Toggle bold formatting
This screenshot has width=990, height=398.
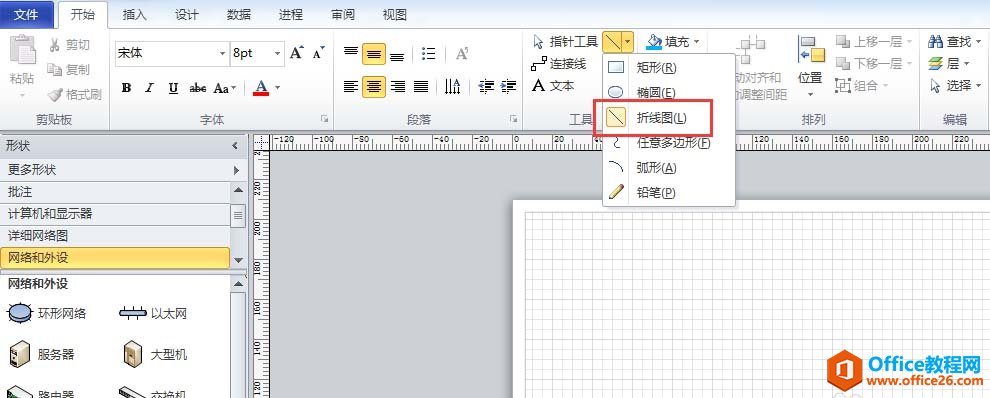pos(126,88)
